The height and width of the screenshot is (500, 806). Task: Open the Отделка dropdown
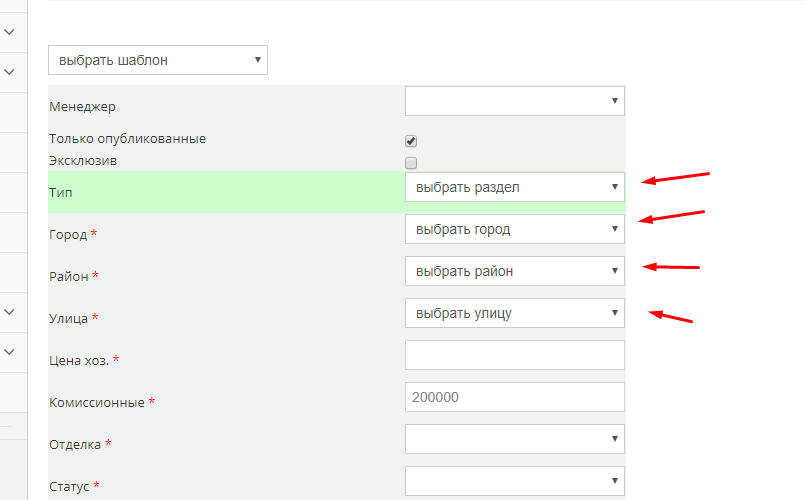pos(515,439)
